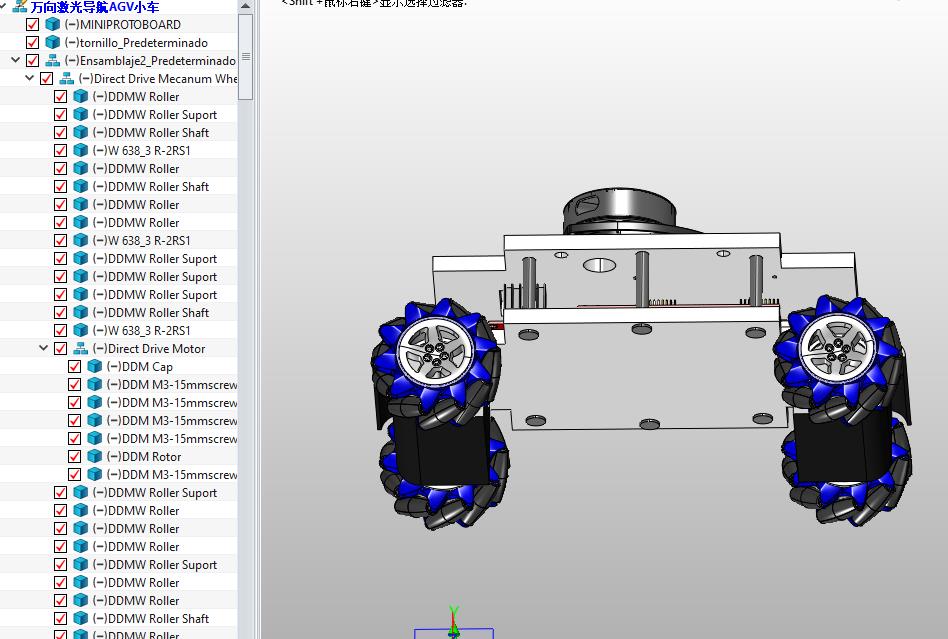The image size is (948, 639).
Task: Click the Direct Drive Mecanum Wheel assembly icon
Action: pyautogui.click(x=67, y=79)
